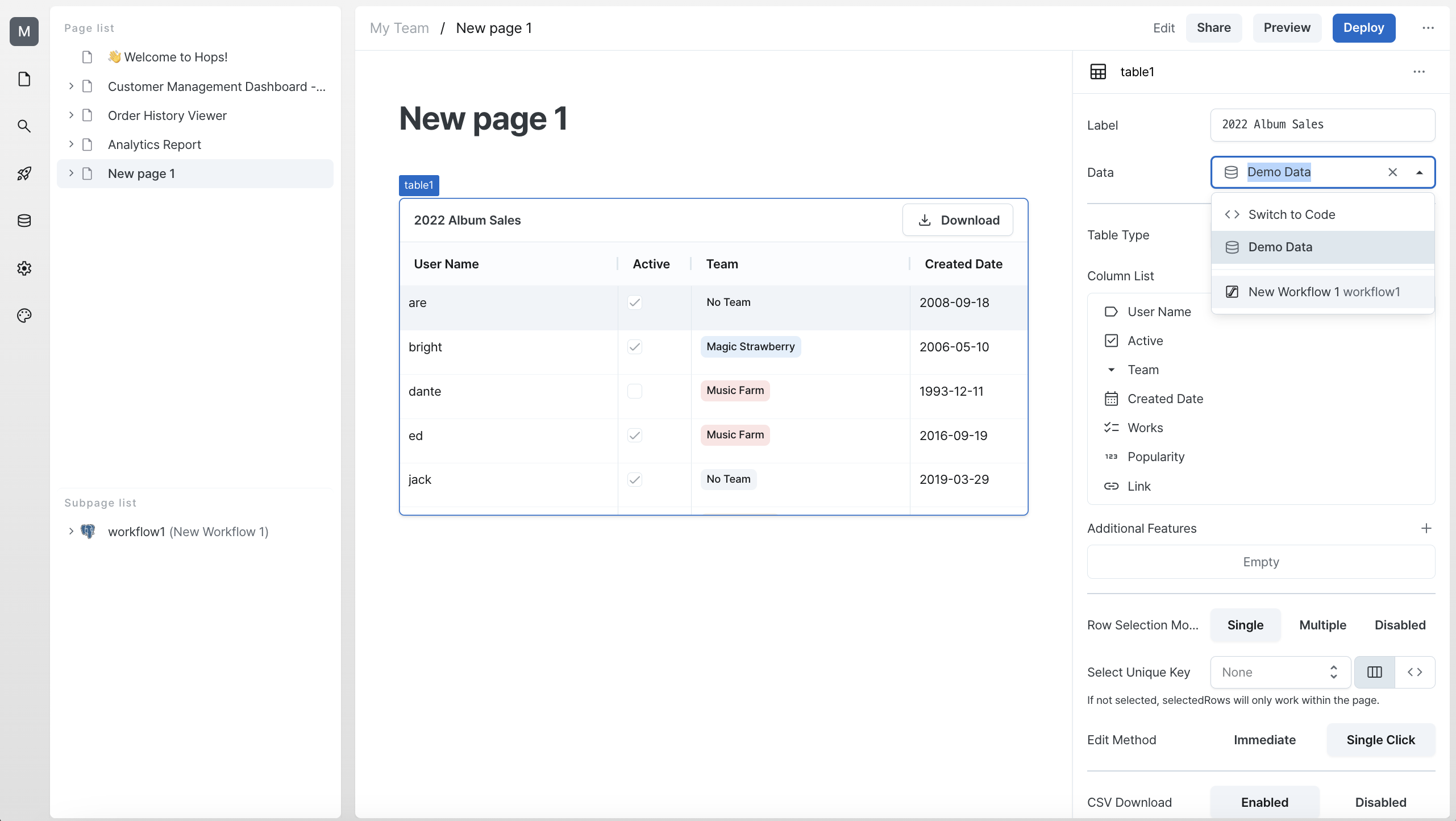Expand Order History Viewer page

click(x=71, y=115)
